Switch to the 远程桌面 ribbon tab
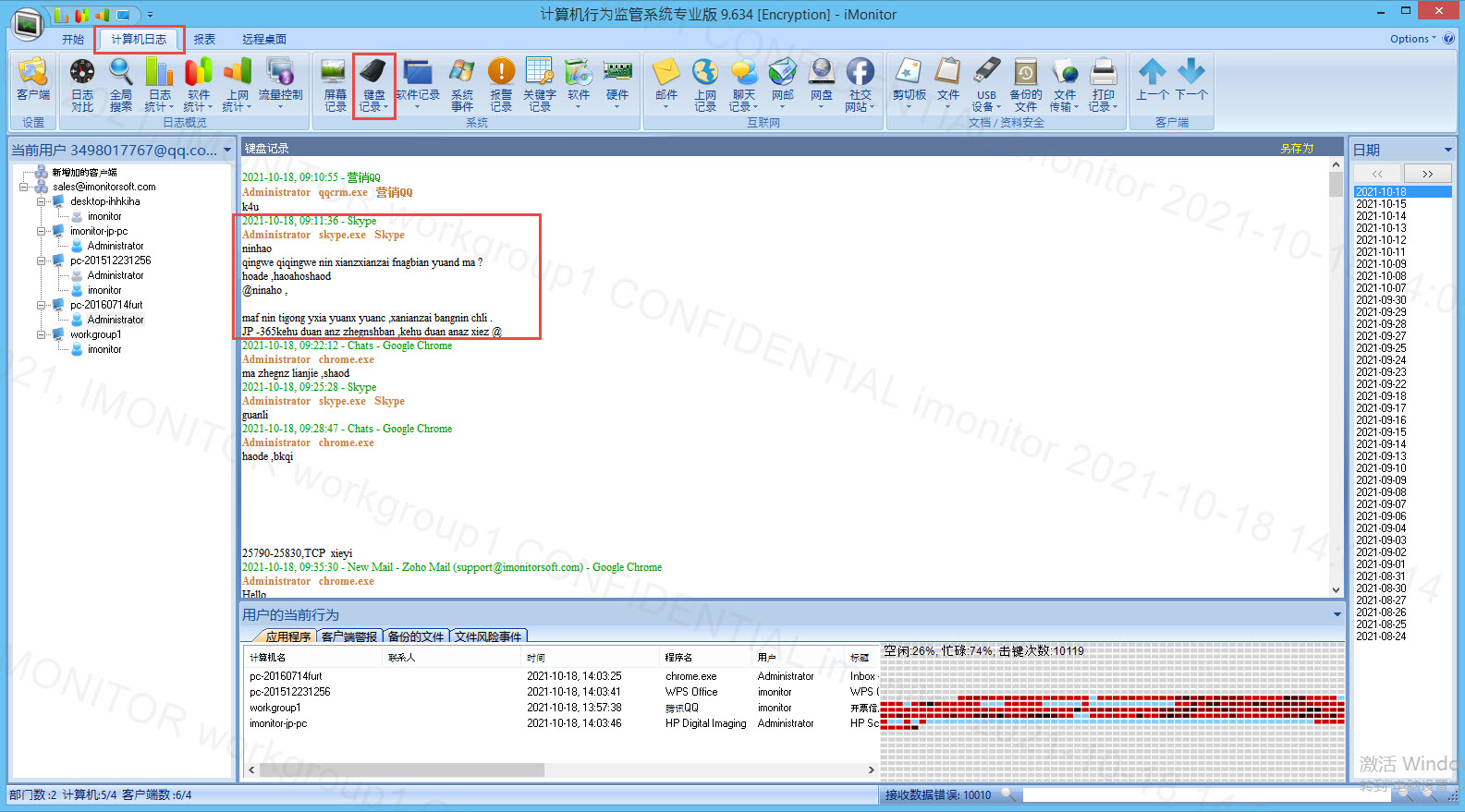Screen dimensions: 1465x812 [x=264, y=39]
